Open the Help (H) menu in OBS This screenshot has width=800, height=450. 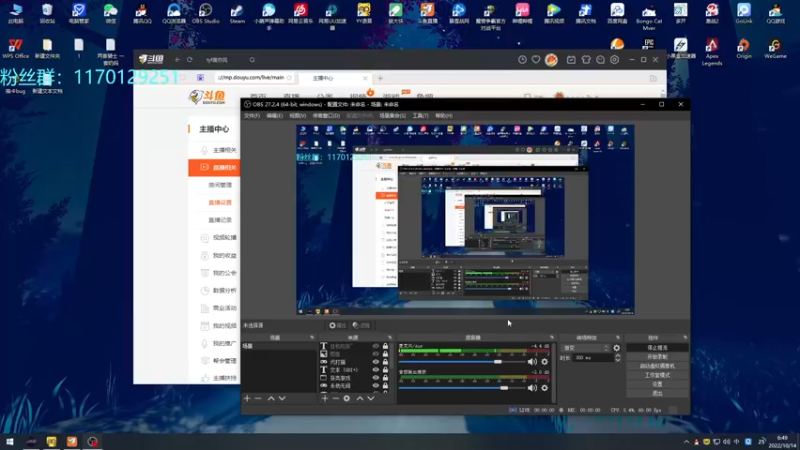tap(444, 116)
